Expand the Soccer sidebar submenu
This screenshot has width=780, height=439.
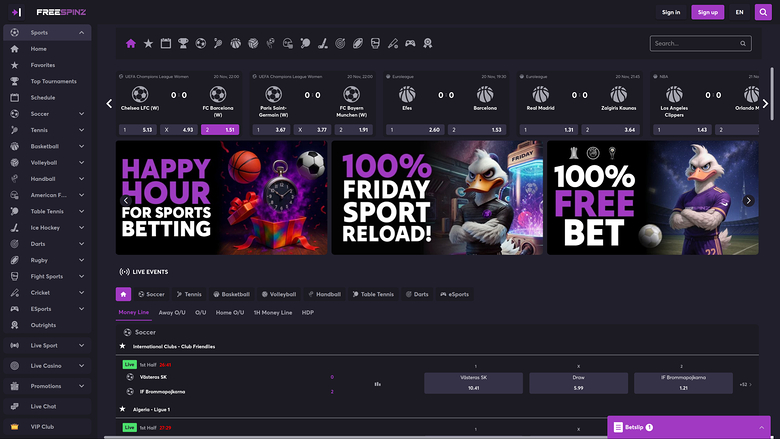click(82, 114)
